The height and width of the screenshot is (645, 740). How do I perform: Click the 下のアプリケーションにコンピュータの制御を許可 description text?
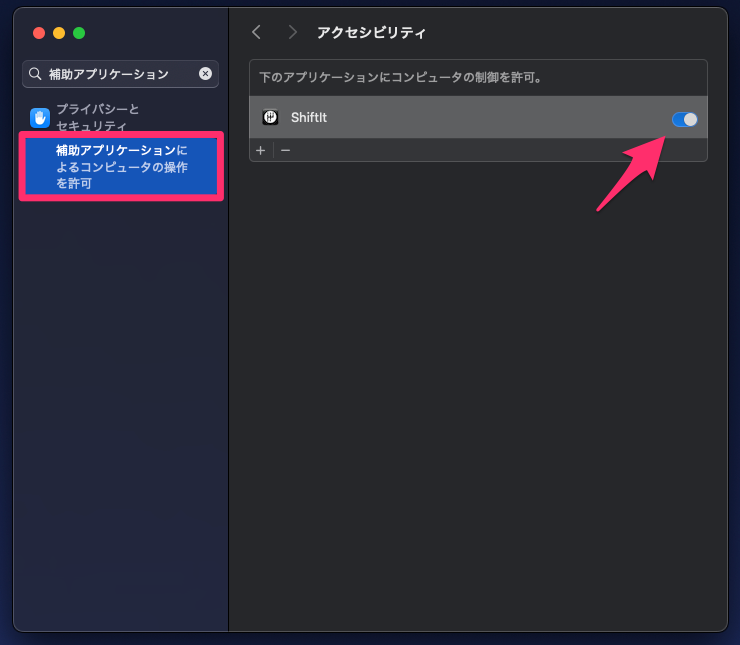[x=400, y=77]
